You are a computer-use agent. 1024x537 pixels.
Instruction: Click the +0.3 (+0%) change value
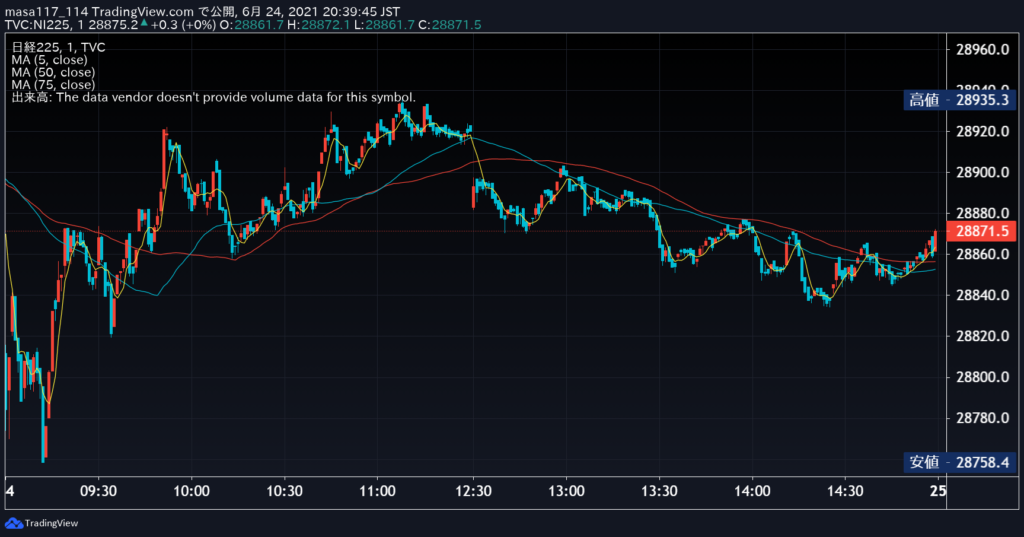pyautogui.click(x=183, y=25)
